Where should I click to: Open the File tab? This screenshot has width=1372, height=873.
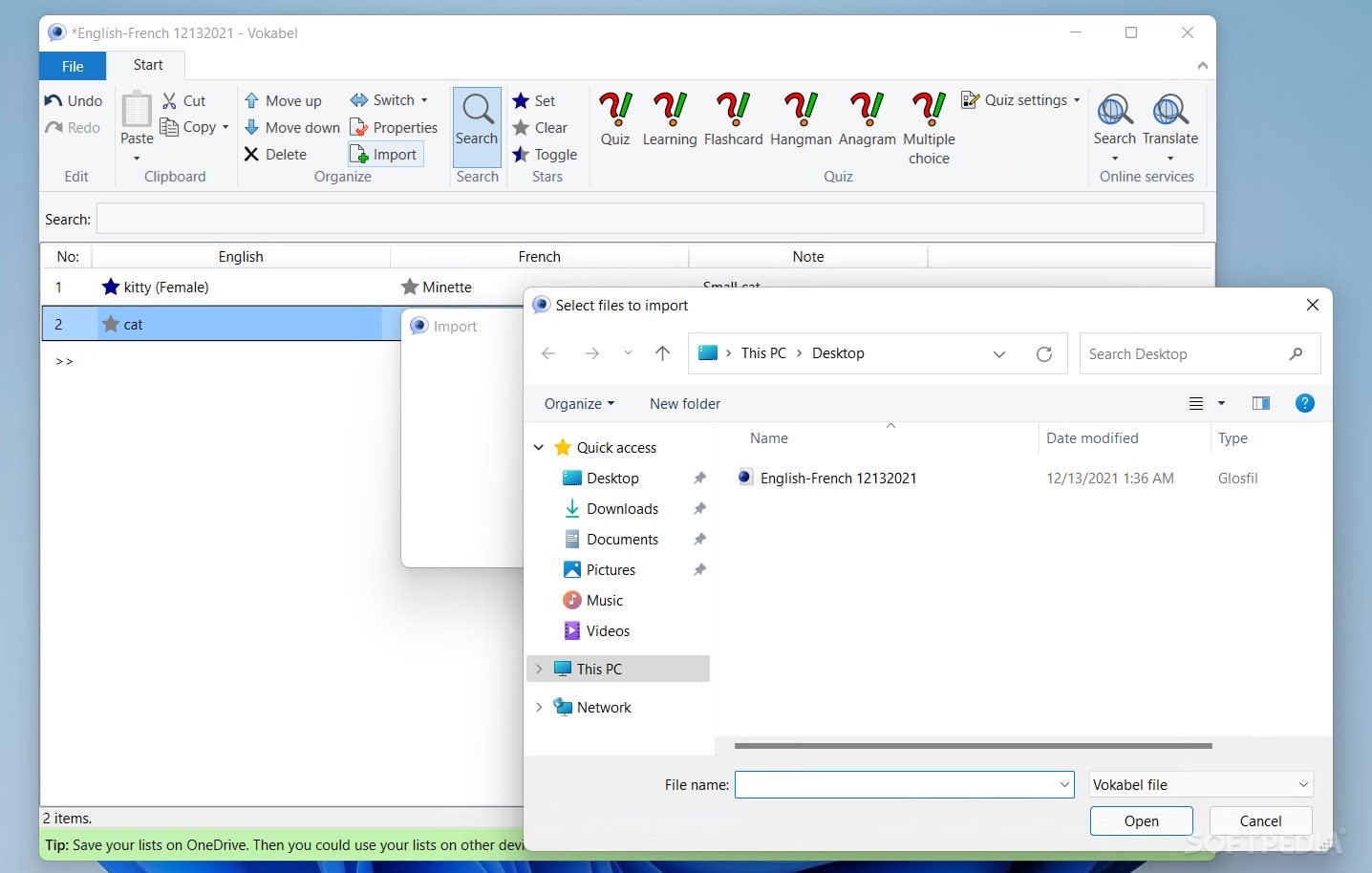(x=73, y=66)
